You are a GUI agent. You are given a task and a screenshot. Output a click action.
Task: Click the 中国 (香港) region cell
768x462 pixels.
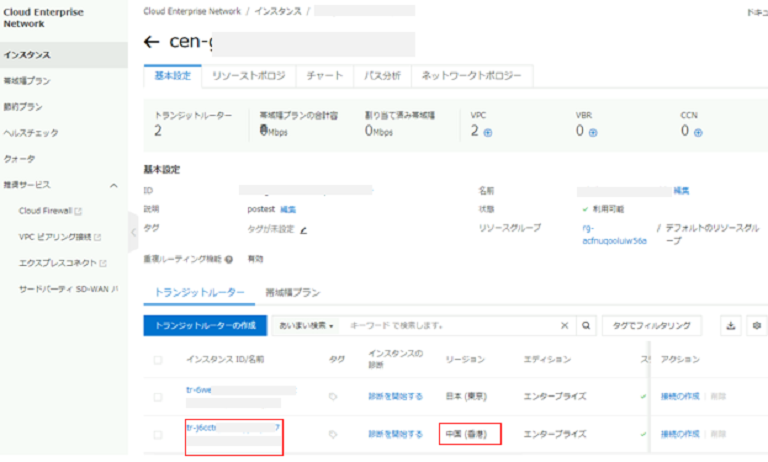click(466, 434)
